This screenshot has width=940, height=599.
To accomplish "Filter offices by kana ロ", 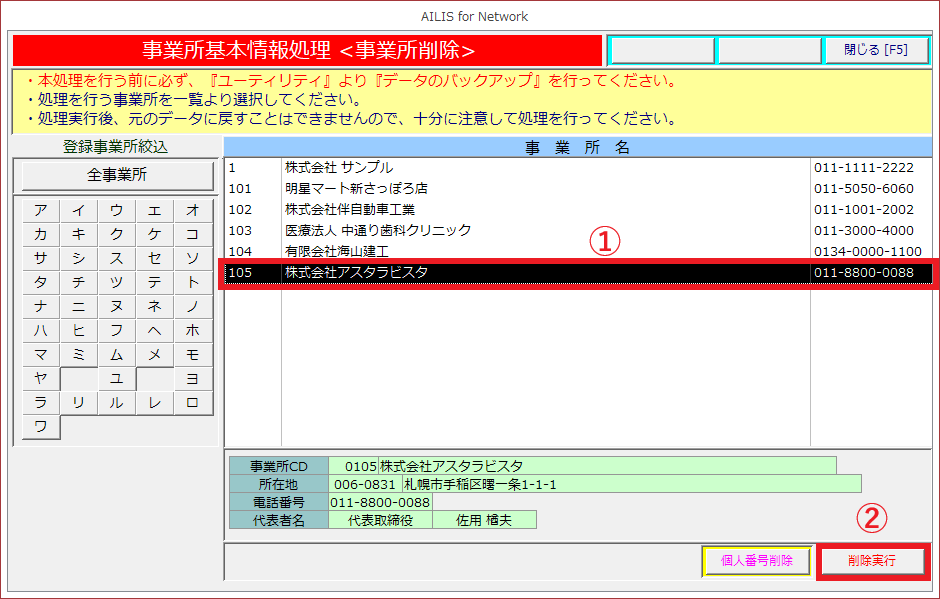I will coord(193,403).
